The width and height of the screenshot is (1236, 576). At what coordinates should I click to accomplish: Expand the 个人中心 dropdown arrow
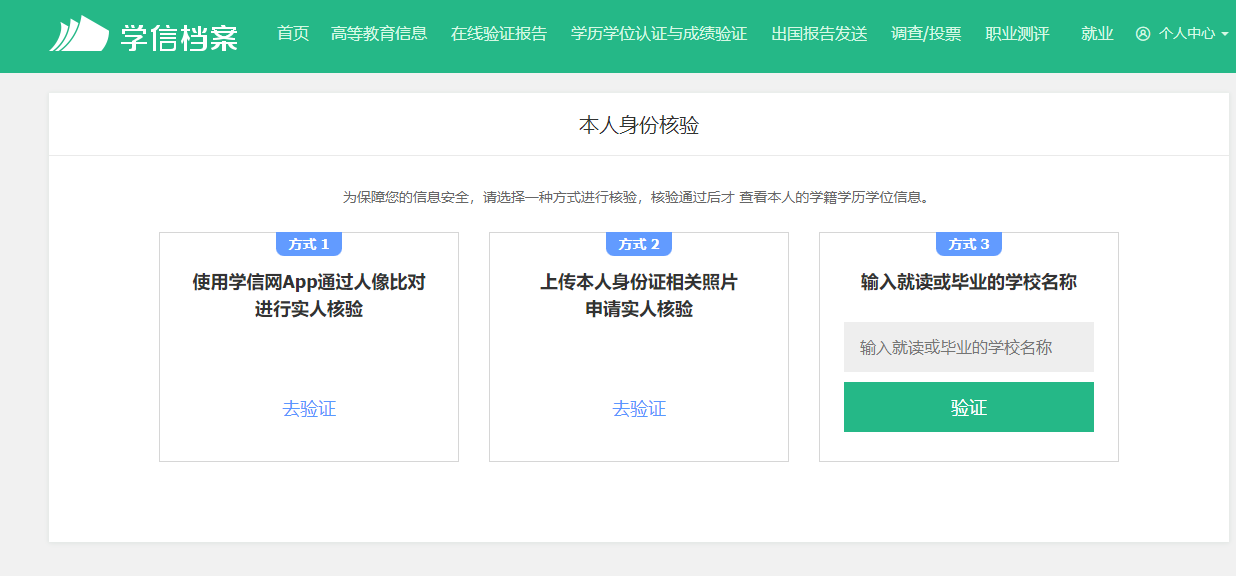pos(1225,34)
